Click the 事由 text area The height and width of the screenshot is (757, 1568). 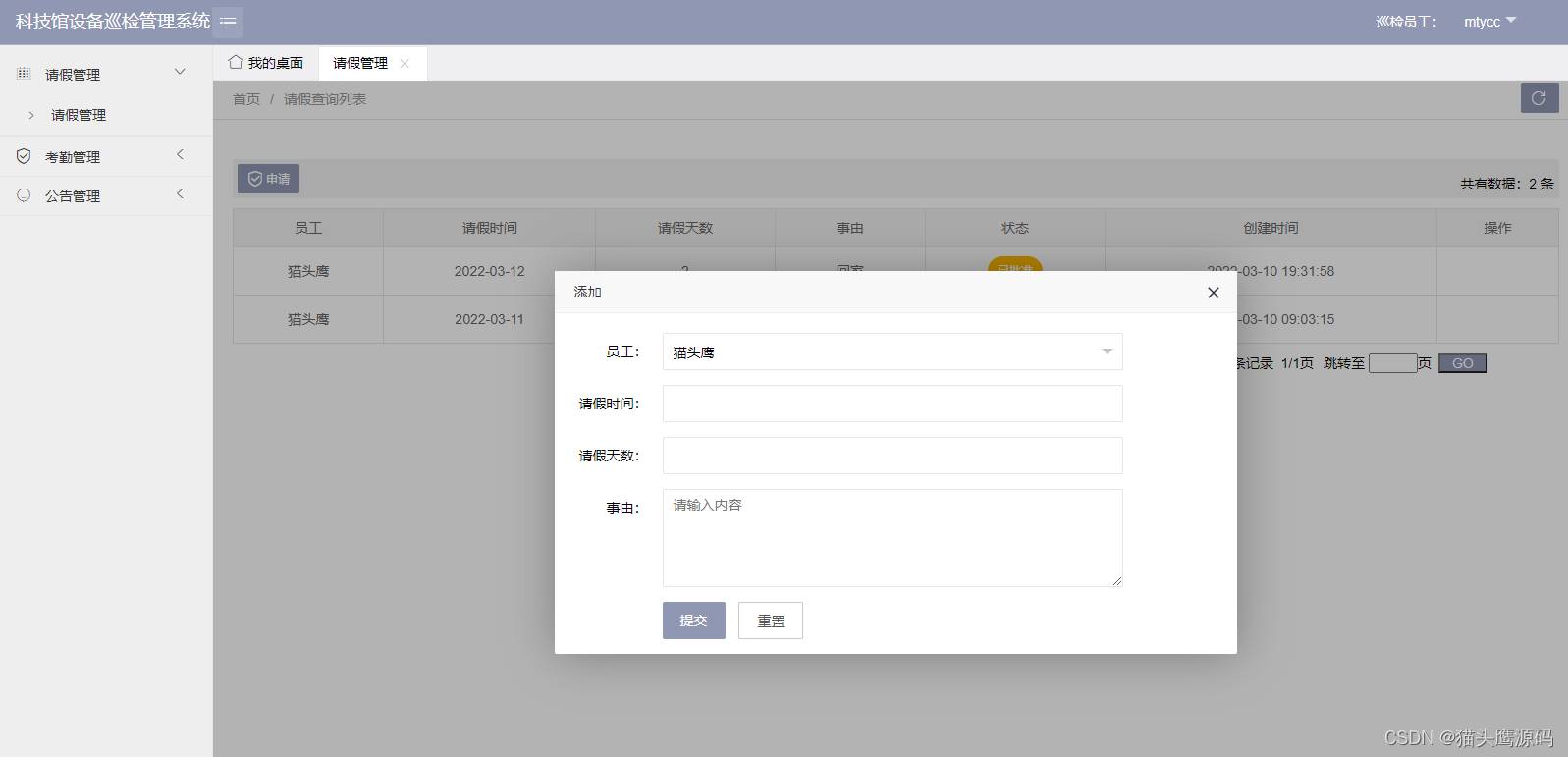(892, 537)
